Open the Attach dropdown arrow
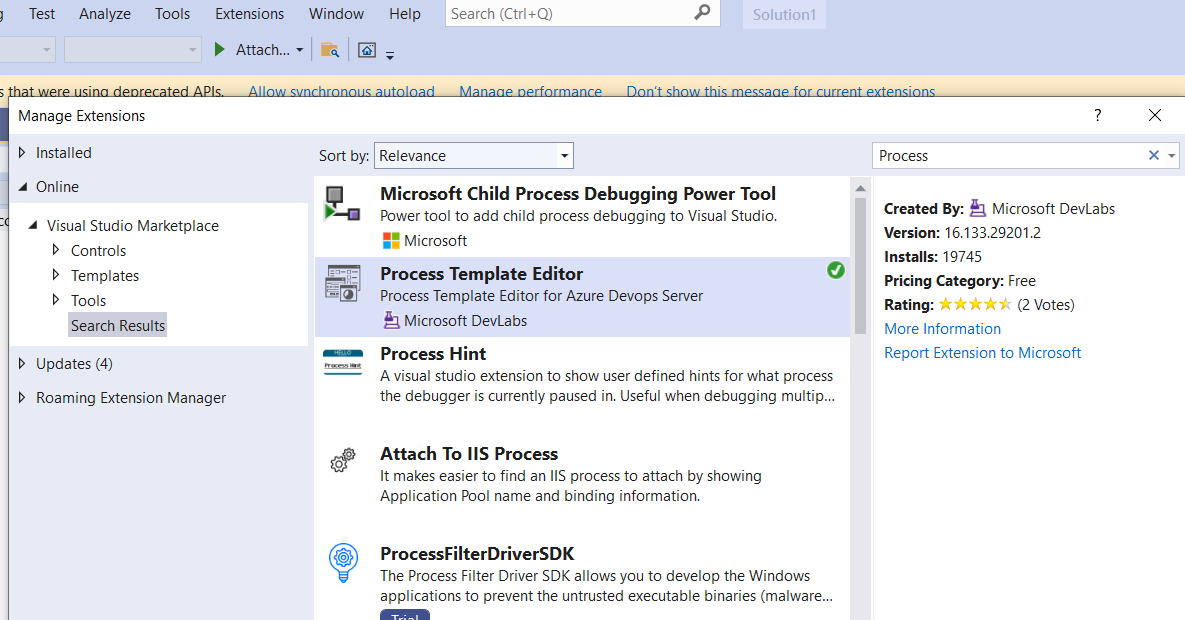 point(299,50)
